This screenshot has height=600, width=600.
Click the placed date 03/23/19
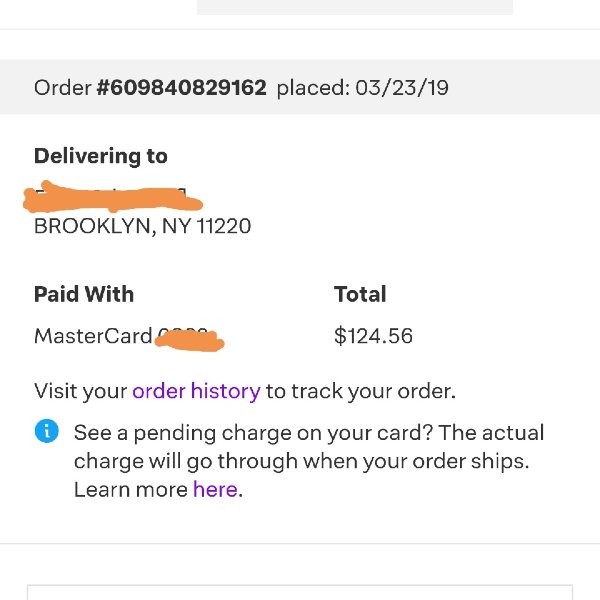pyautogui.click(x=402, y=88)
